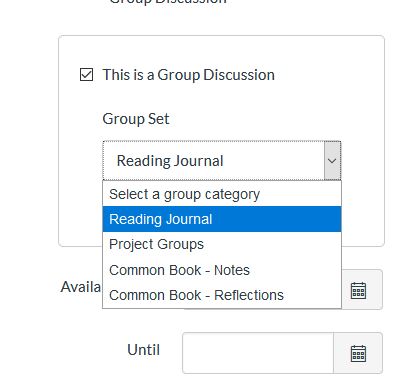Screen dimensions: 408x376
Task: Uncheck the Group Discussion checkbox
Action: coord(86,75)
